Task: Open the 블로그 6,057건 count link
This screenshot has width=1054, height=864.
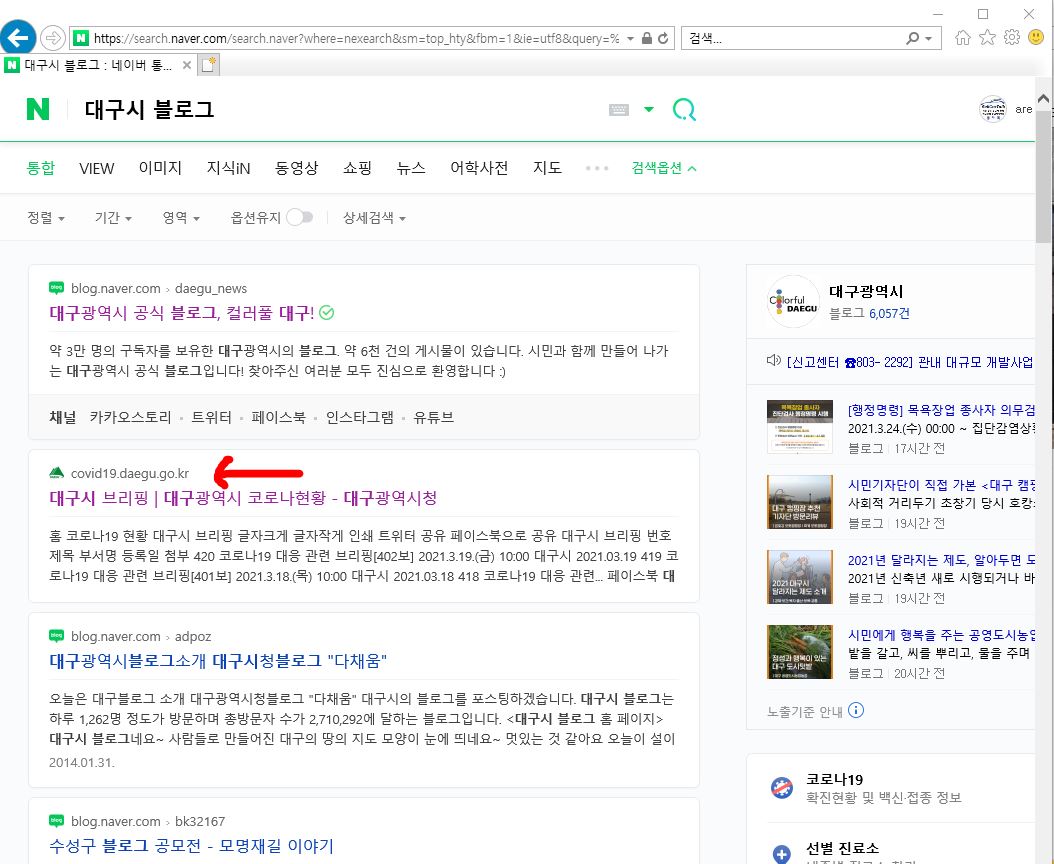Action: pos(869,313)
